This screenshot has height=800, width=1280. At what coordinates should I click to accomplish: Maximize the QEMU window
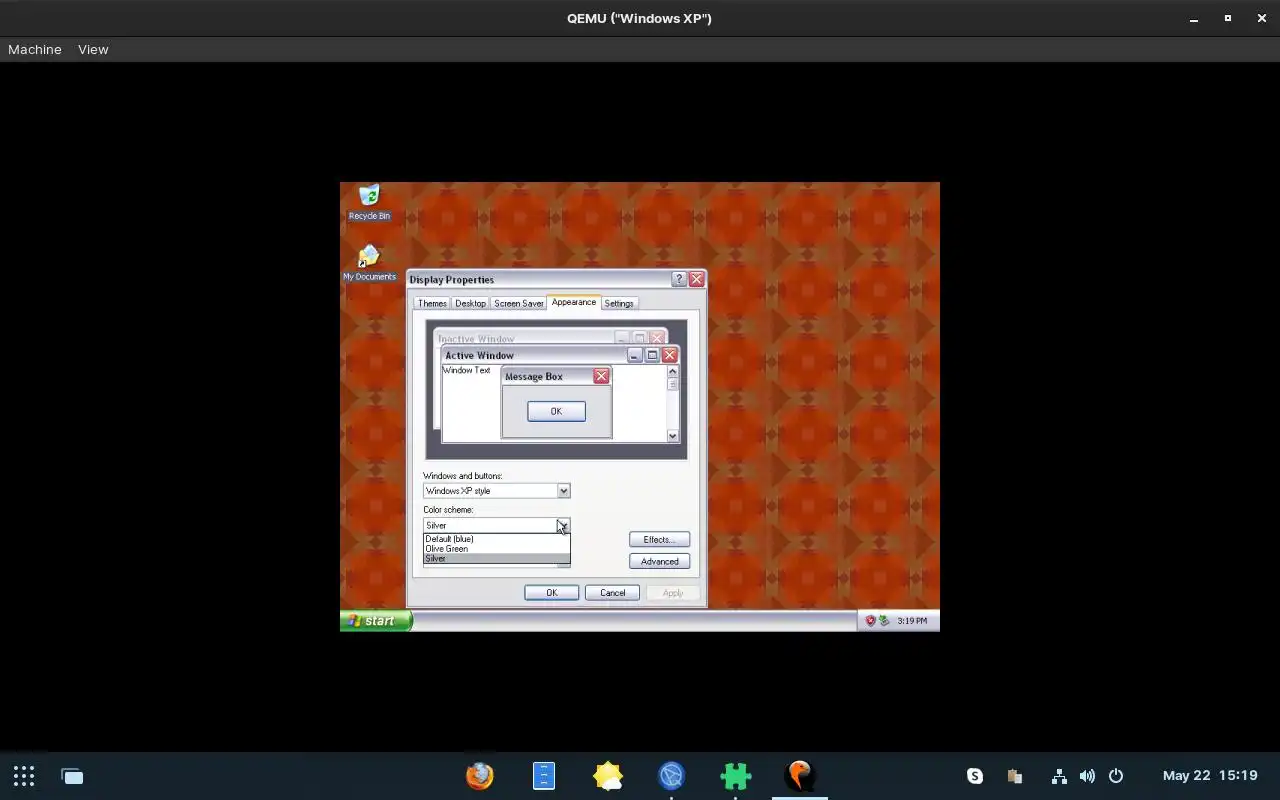click(x=1228, y=18)
